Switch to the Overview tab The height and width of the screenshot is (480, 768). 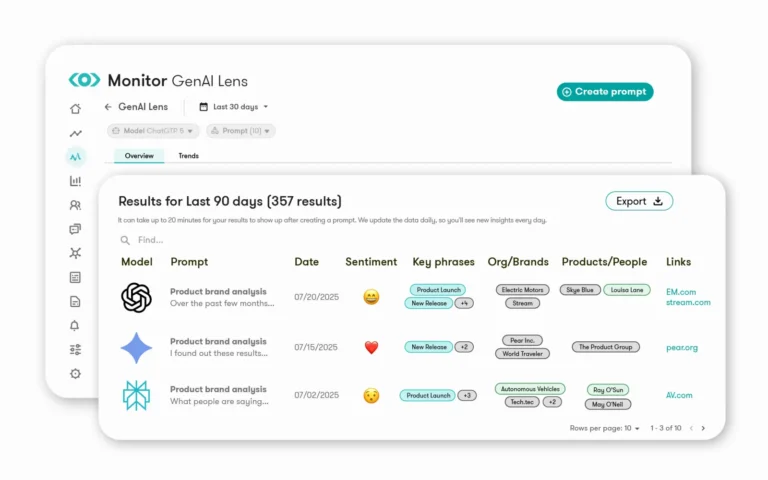tap(139, 156)
